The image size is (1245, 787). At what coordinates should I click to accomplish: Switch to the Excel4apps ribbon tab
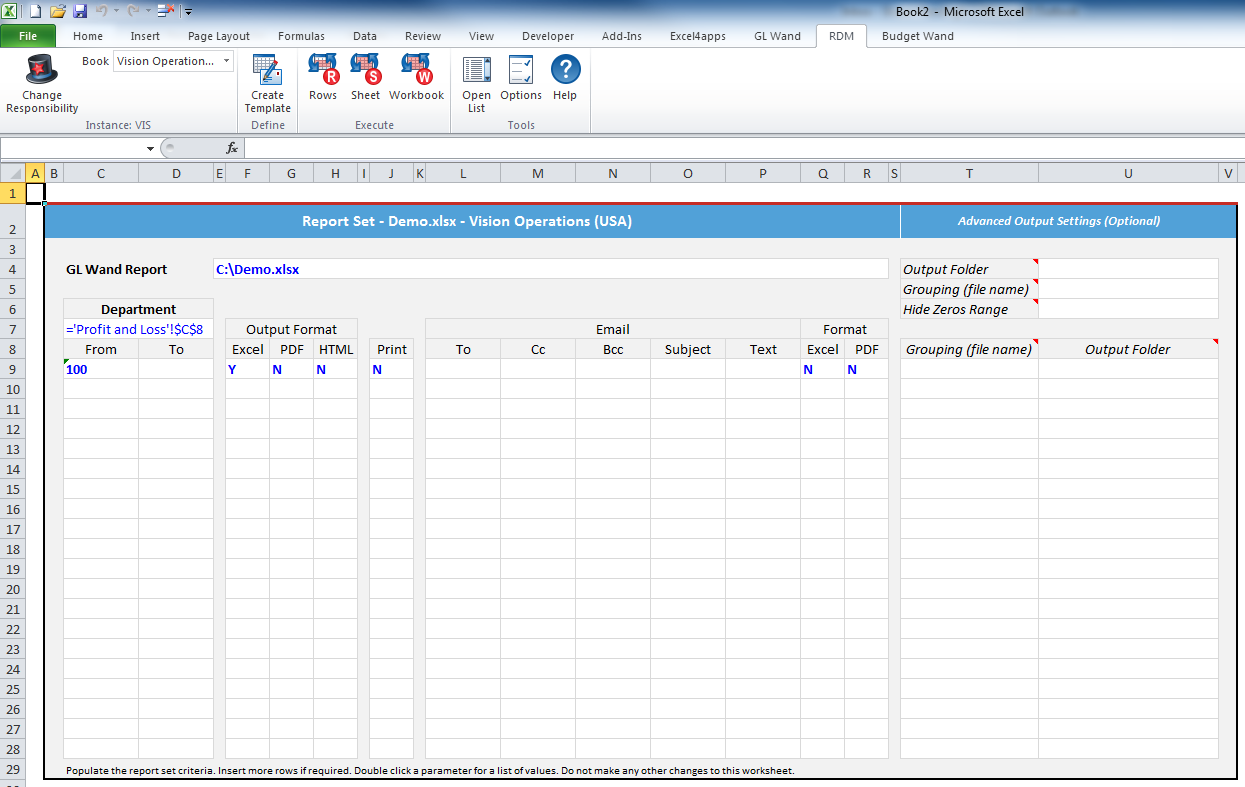pos(698,36)
